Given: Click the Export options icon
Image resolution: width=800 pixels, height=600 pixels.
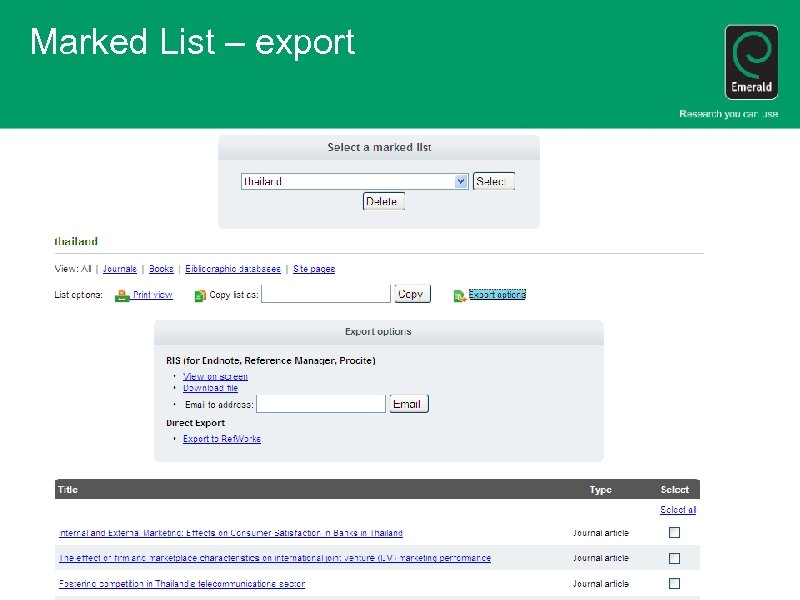Looking at the screenshot, I should [459, 293].
